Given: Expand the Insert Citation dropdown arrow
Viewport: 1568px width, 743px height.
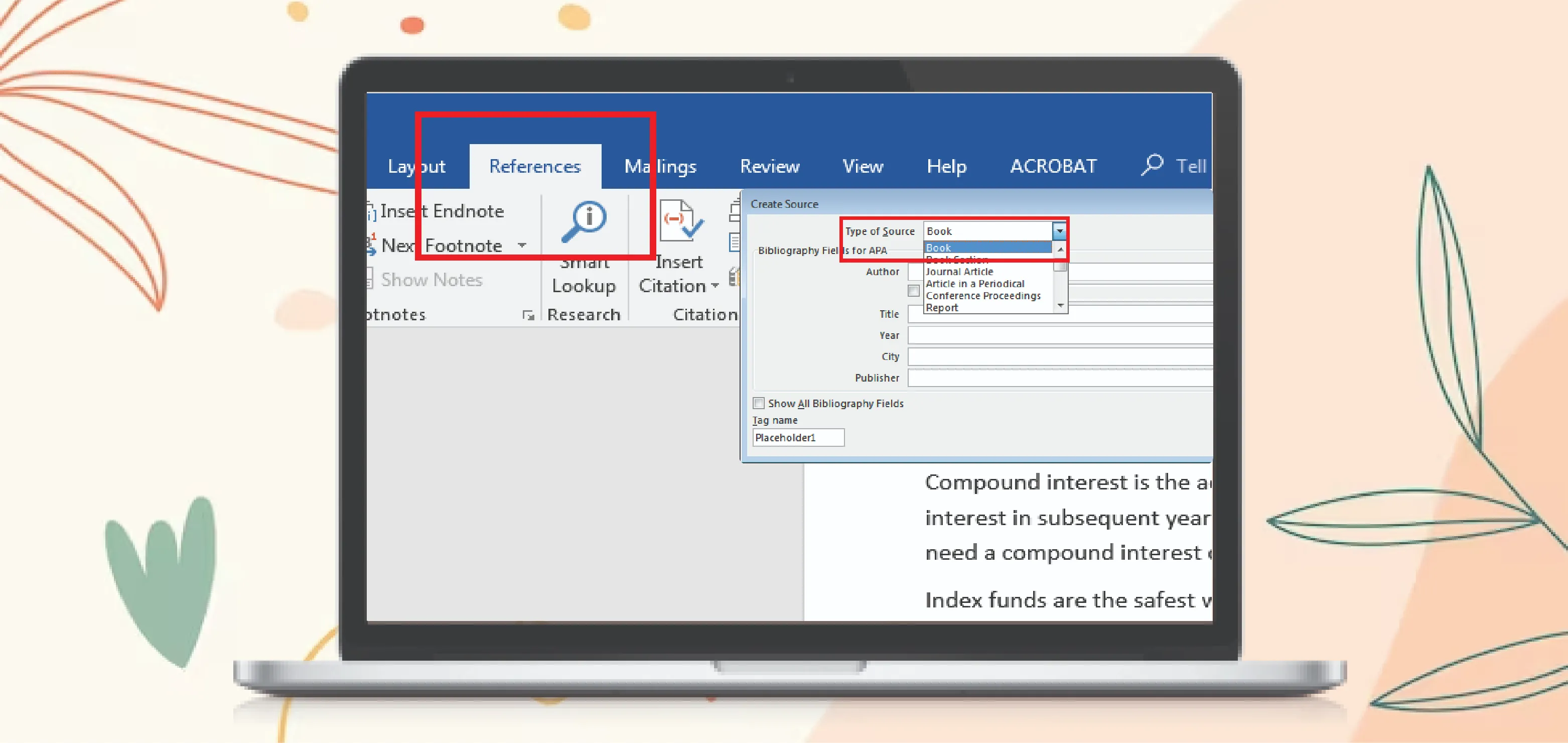Looking at the screenshot, I should tap(715, 286).
